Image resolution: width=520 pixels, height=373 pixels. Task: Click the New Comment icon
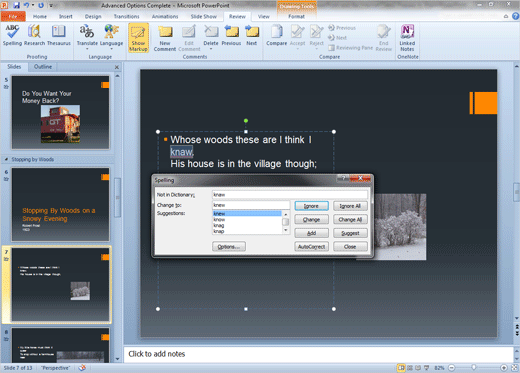pos(165,38)
